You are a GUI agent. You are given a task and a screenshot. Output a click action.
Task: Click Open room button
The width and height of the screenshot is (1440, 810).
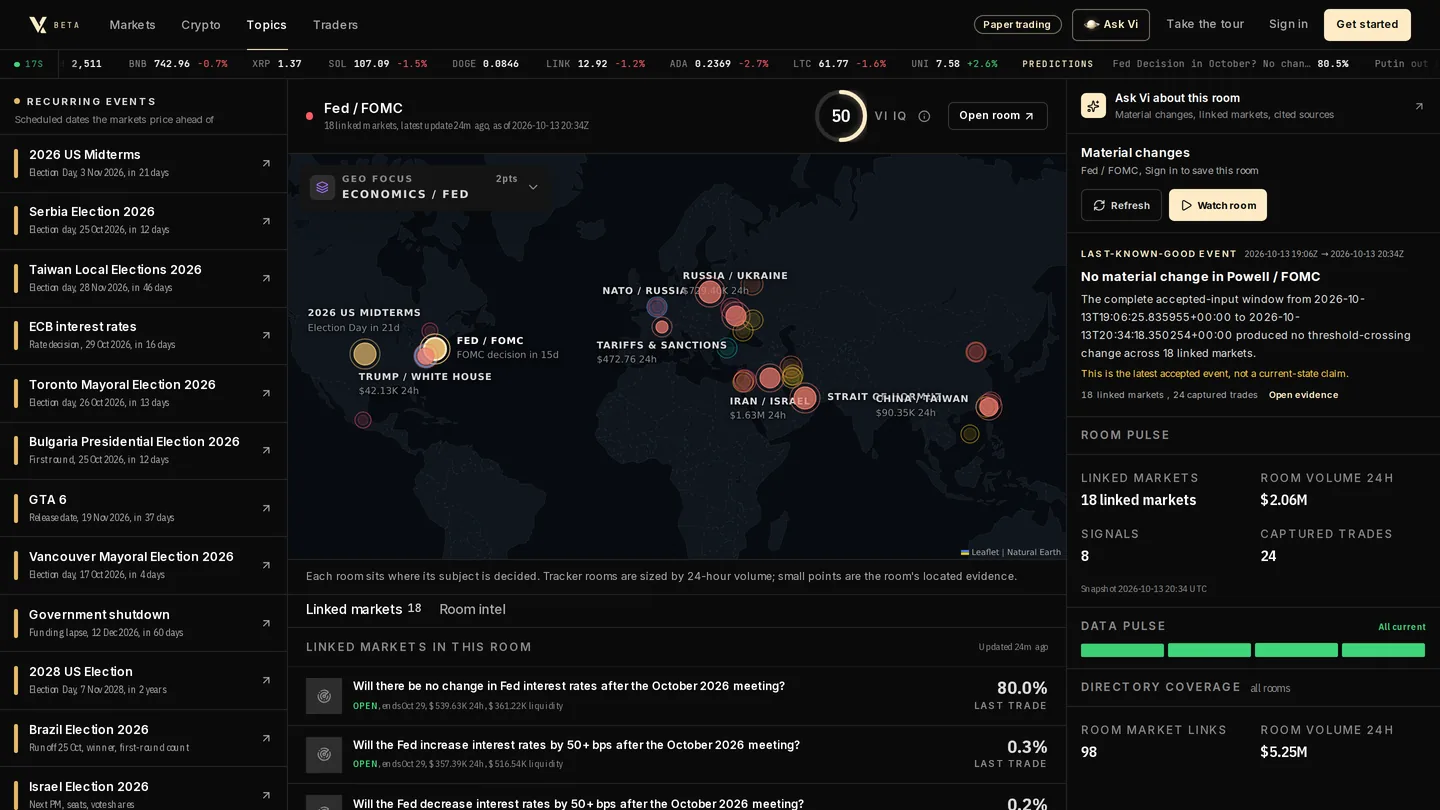pos(998,116)
